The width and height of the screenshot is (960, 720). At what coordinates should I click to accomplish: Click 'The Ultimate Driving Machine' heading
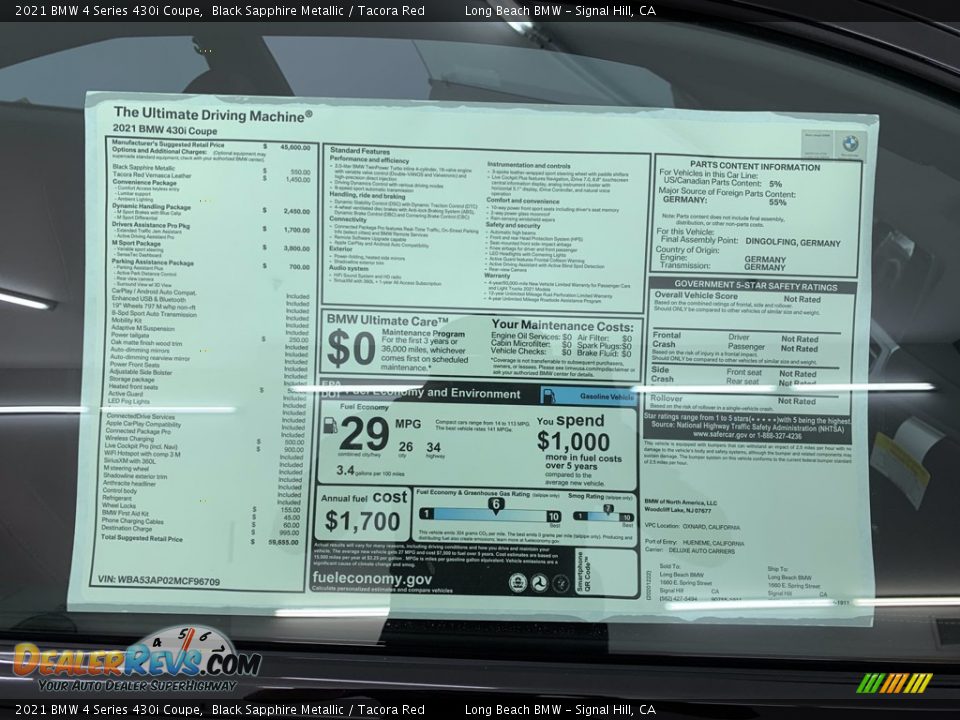coord(212,114)
